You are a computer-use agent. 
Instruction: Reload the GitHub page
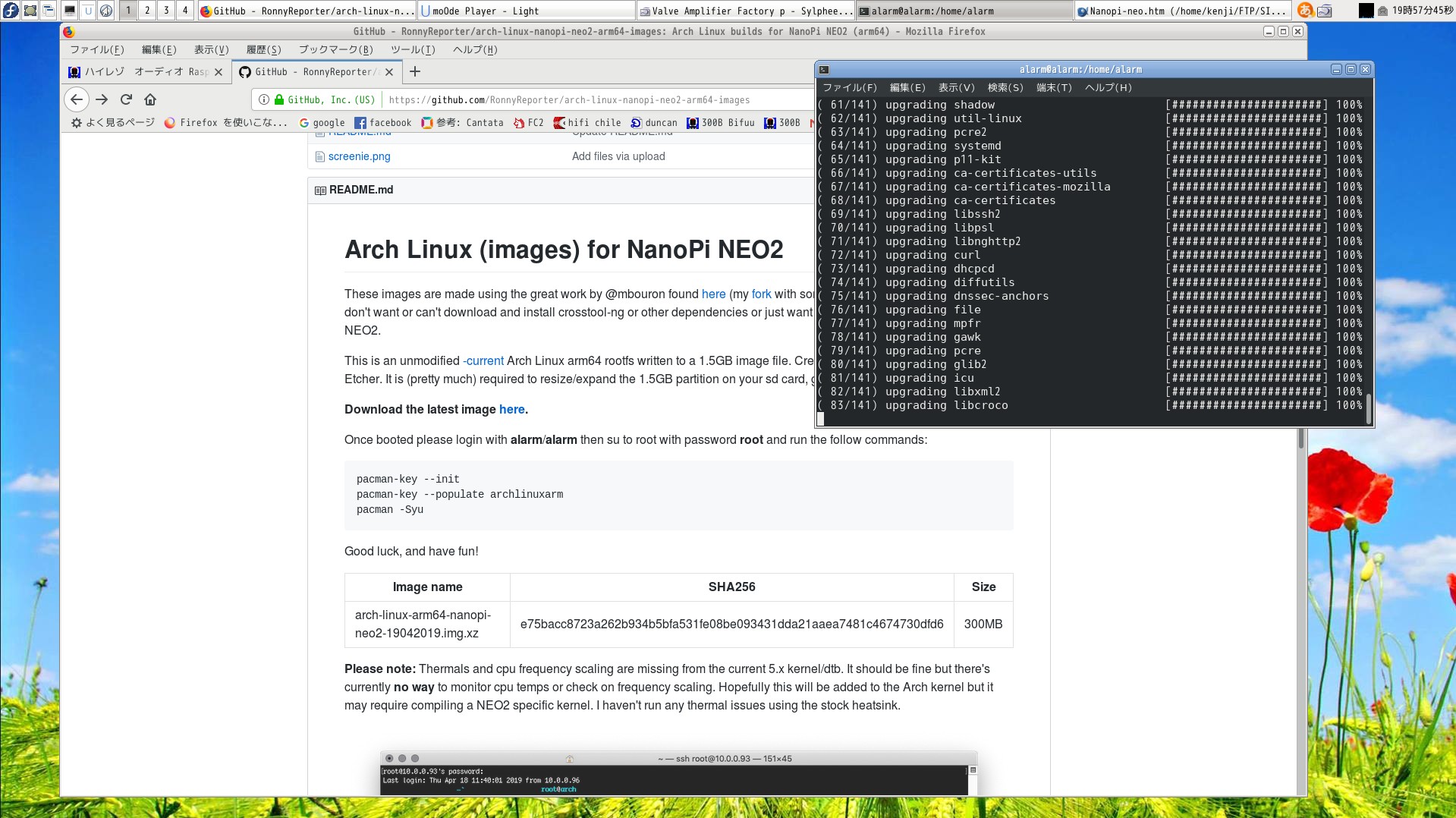tap(125, 99)
